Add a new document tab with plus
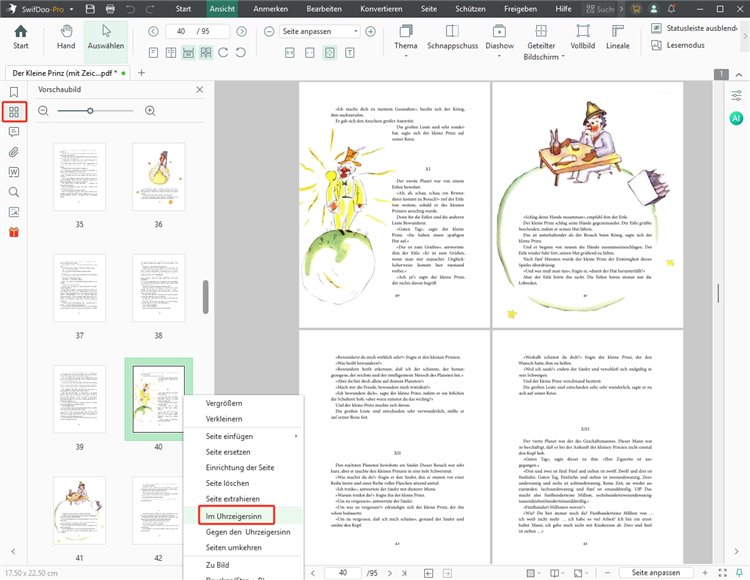Screen dimensions: 750x580 (142, 73)
